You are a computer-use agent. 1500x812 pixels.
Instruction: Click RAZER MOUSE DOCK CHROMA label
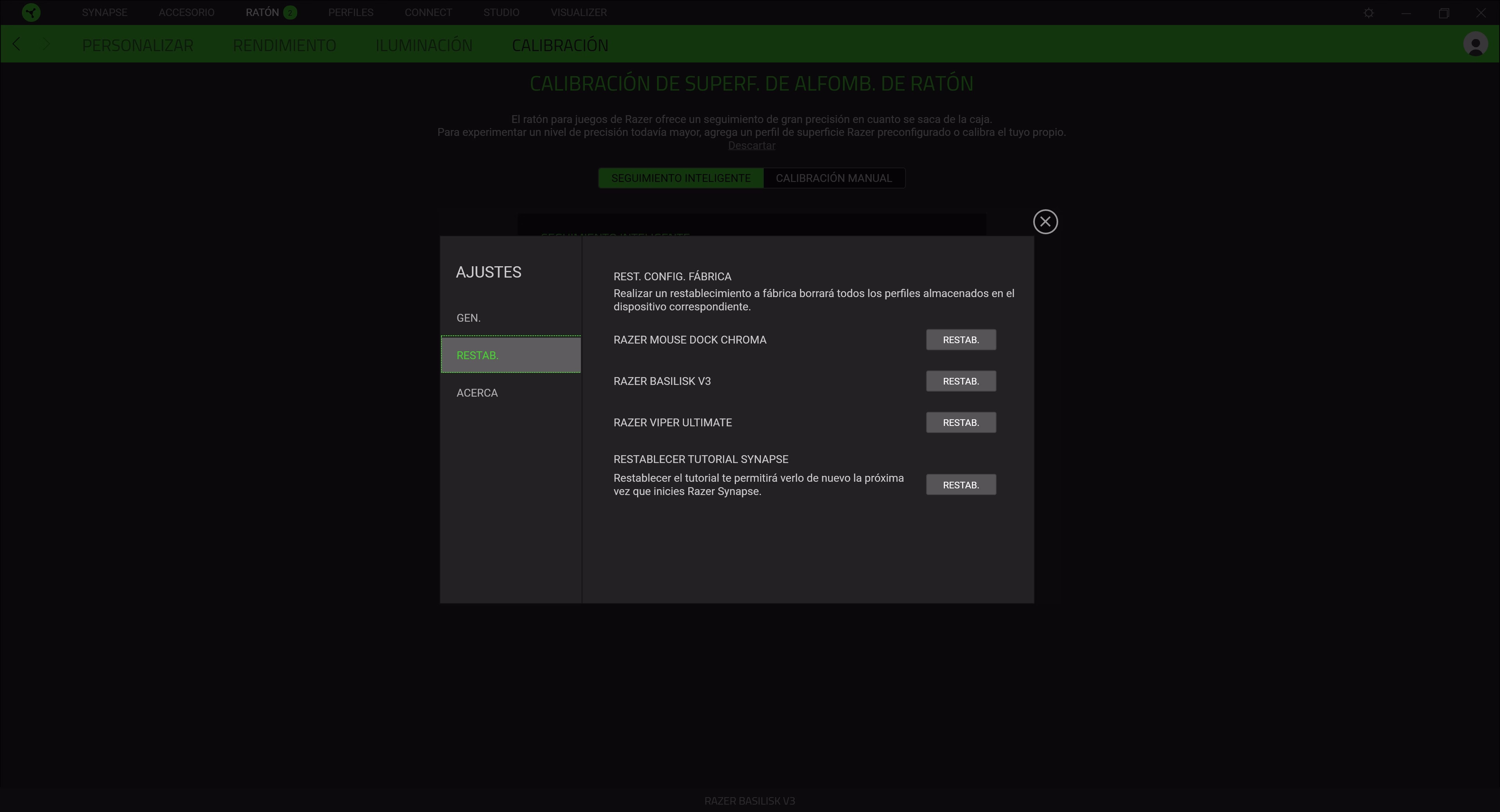click(x=689, y=340)
